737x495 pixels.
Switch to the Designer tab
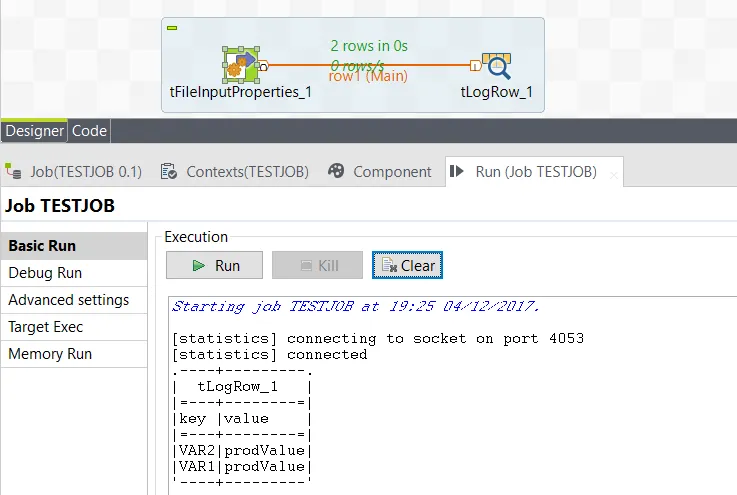coord(34,131)
